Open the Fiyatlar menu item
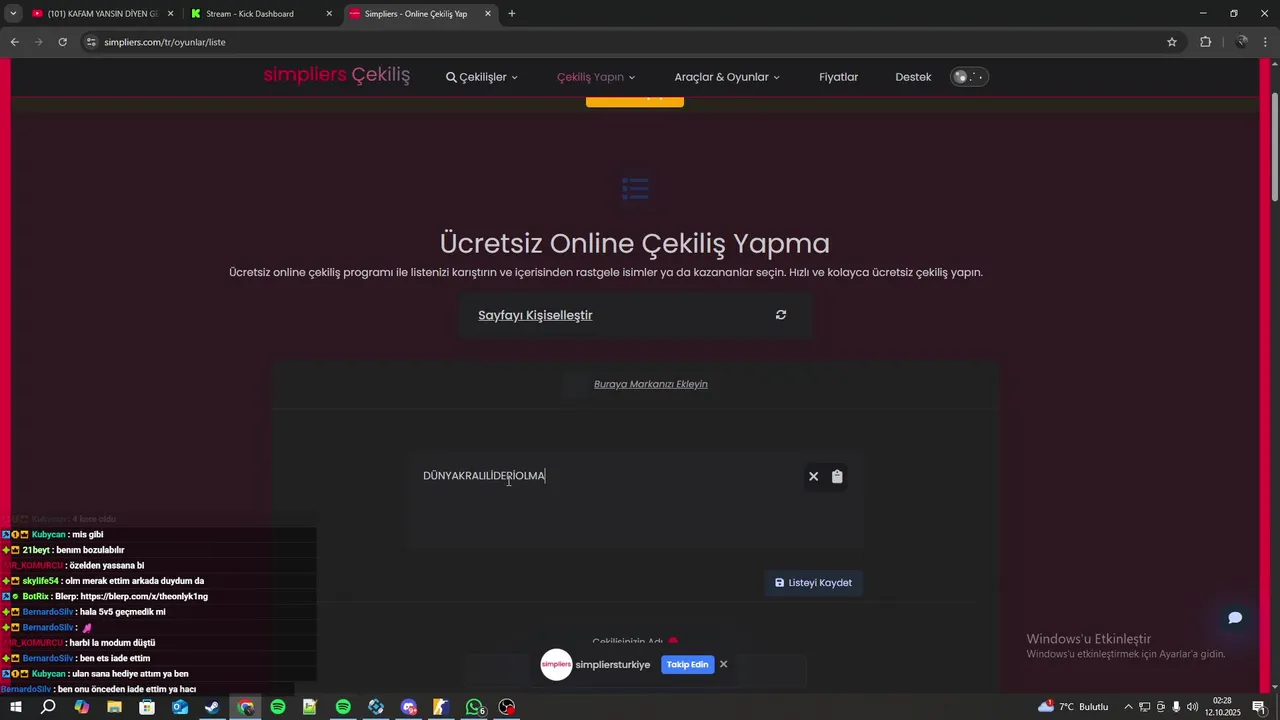The width and height of the screenshot is (1280, 720). 838,77
